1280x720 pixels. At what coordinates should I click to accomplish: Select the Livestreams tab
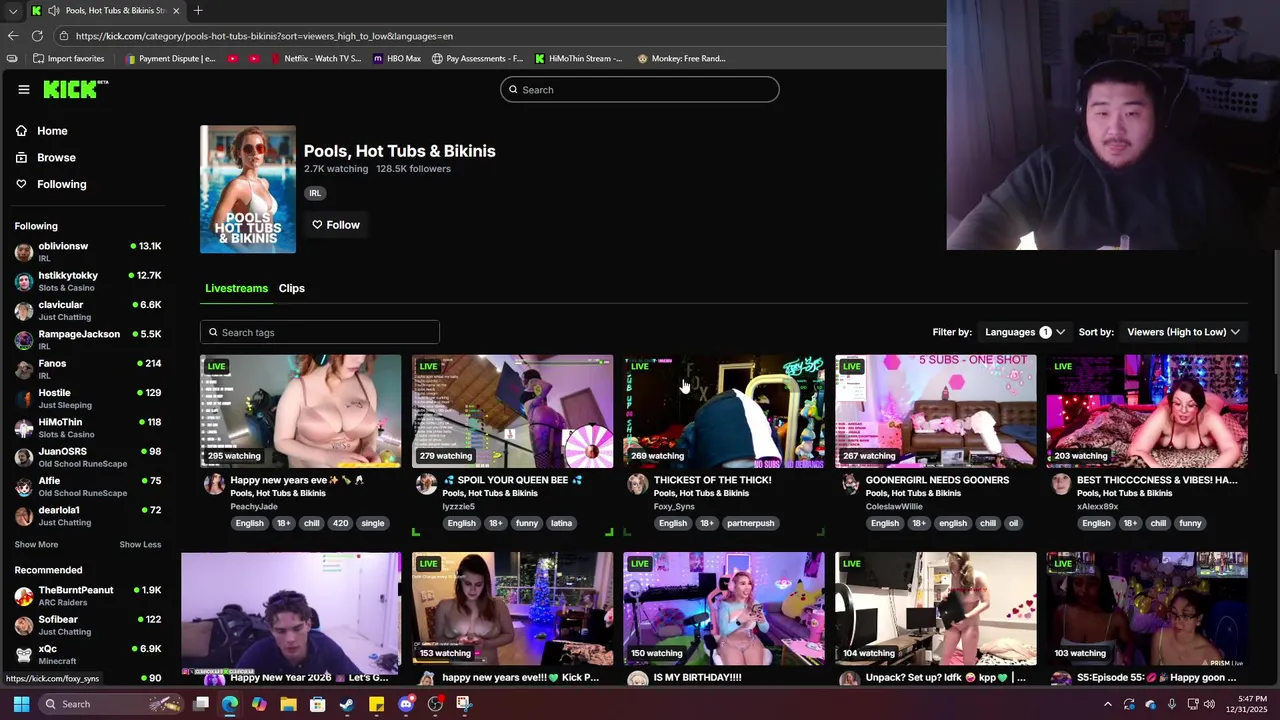[x=236, y=288]
